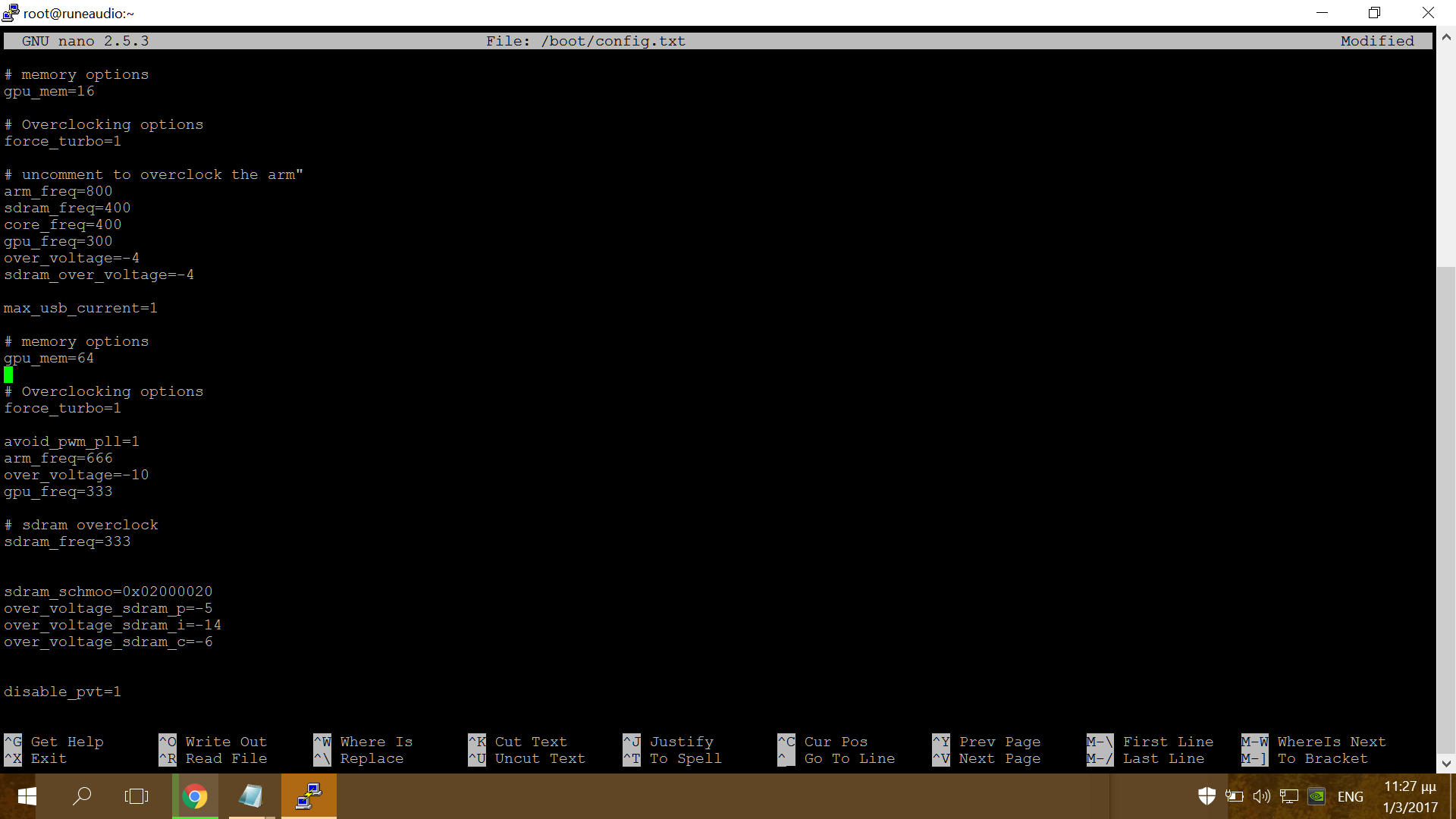Click the PuTTY icon in title bar
The width and height of the screenshot is (1456, 819).
point(11,13)
